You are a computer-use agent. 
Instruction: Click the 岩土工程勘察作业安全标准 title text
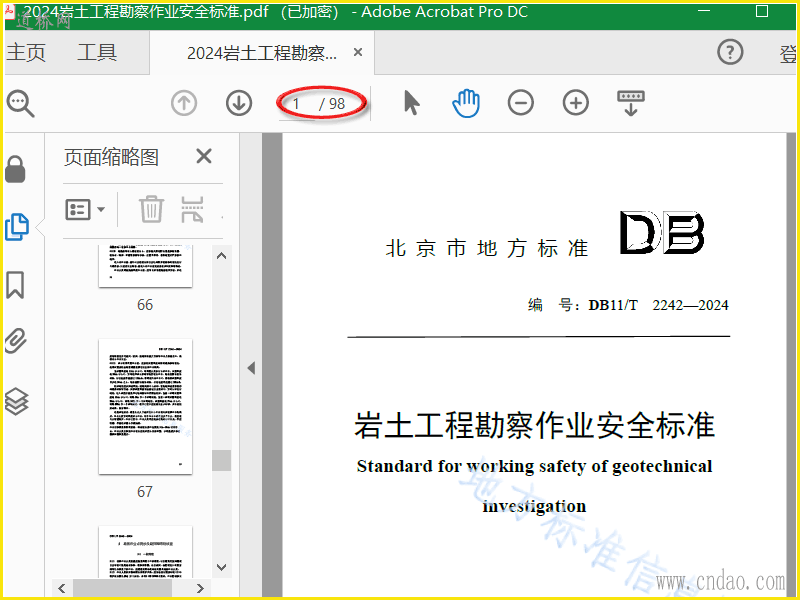click(x=534, y=425)
